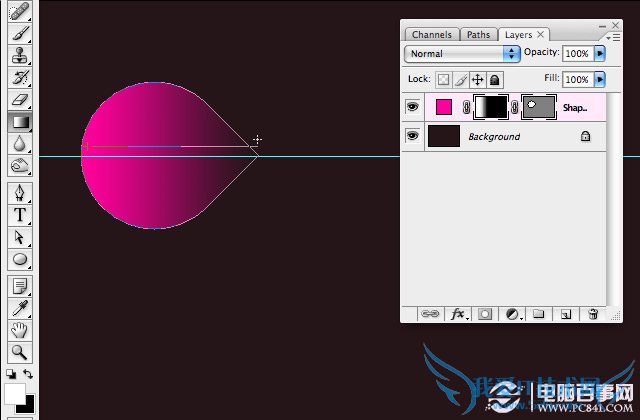
Task: Select the Zoom tool
Action: click(20, 352)
